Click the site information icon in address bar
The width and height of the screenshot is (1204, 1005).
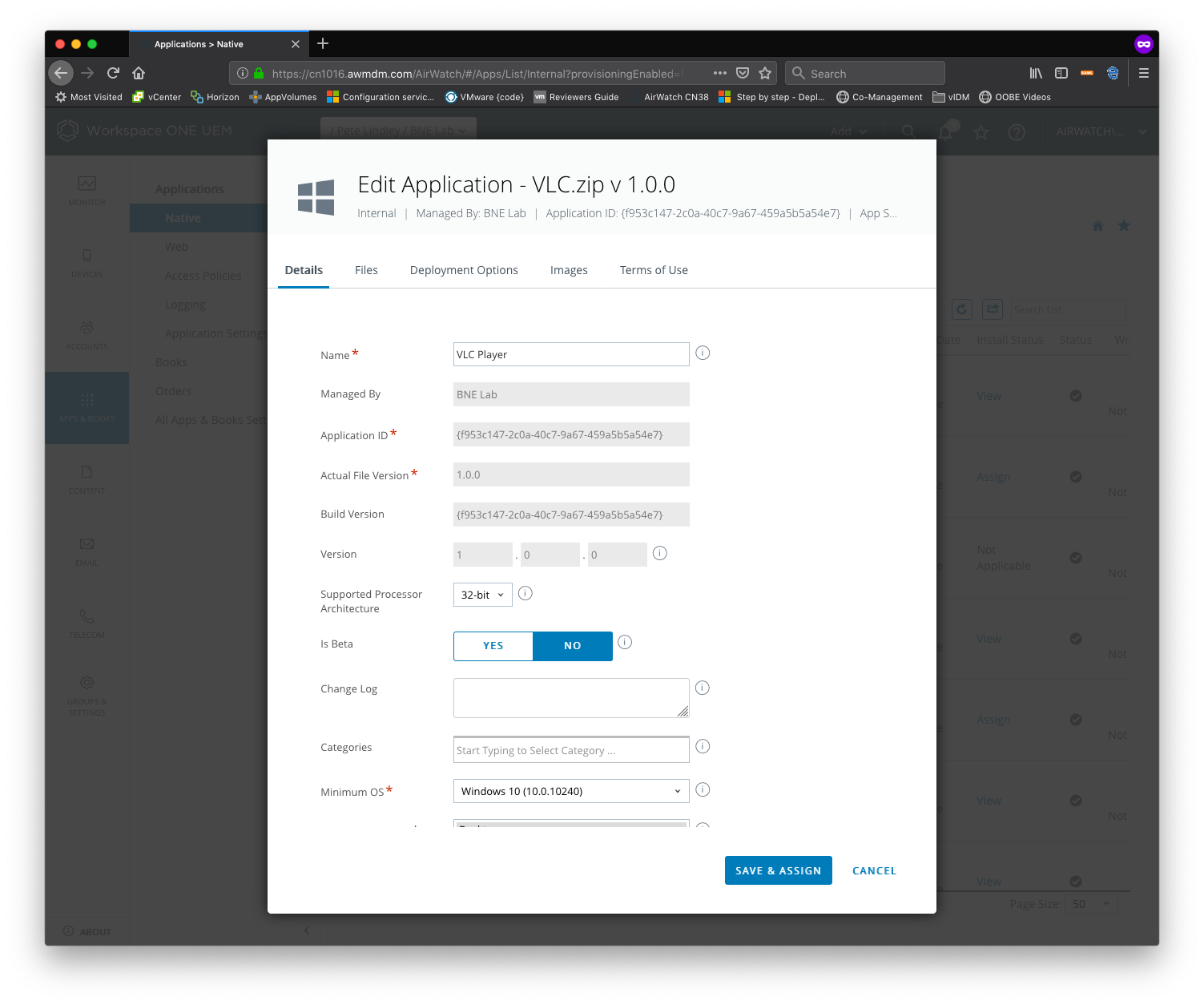(x=243, y=73)
